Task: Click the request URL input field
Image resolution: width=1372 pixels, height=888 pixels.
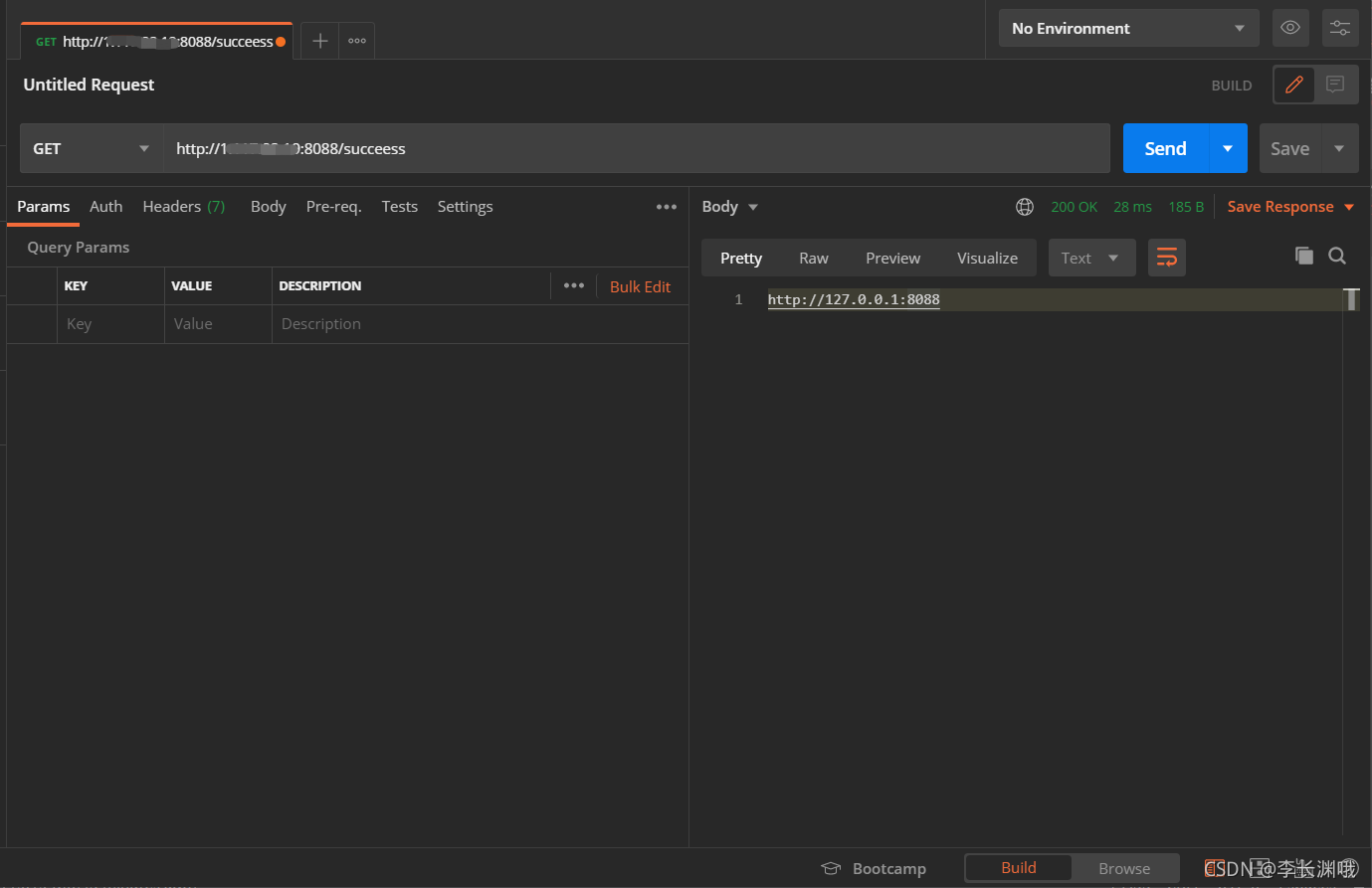Action: [637, 148]
